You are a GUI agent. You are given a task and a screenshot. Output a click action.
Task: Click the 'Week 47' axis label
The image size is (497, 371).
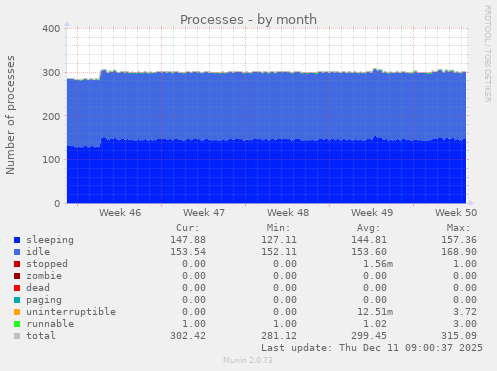(x=204, y=213)
